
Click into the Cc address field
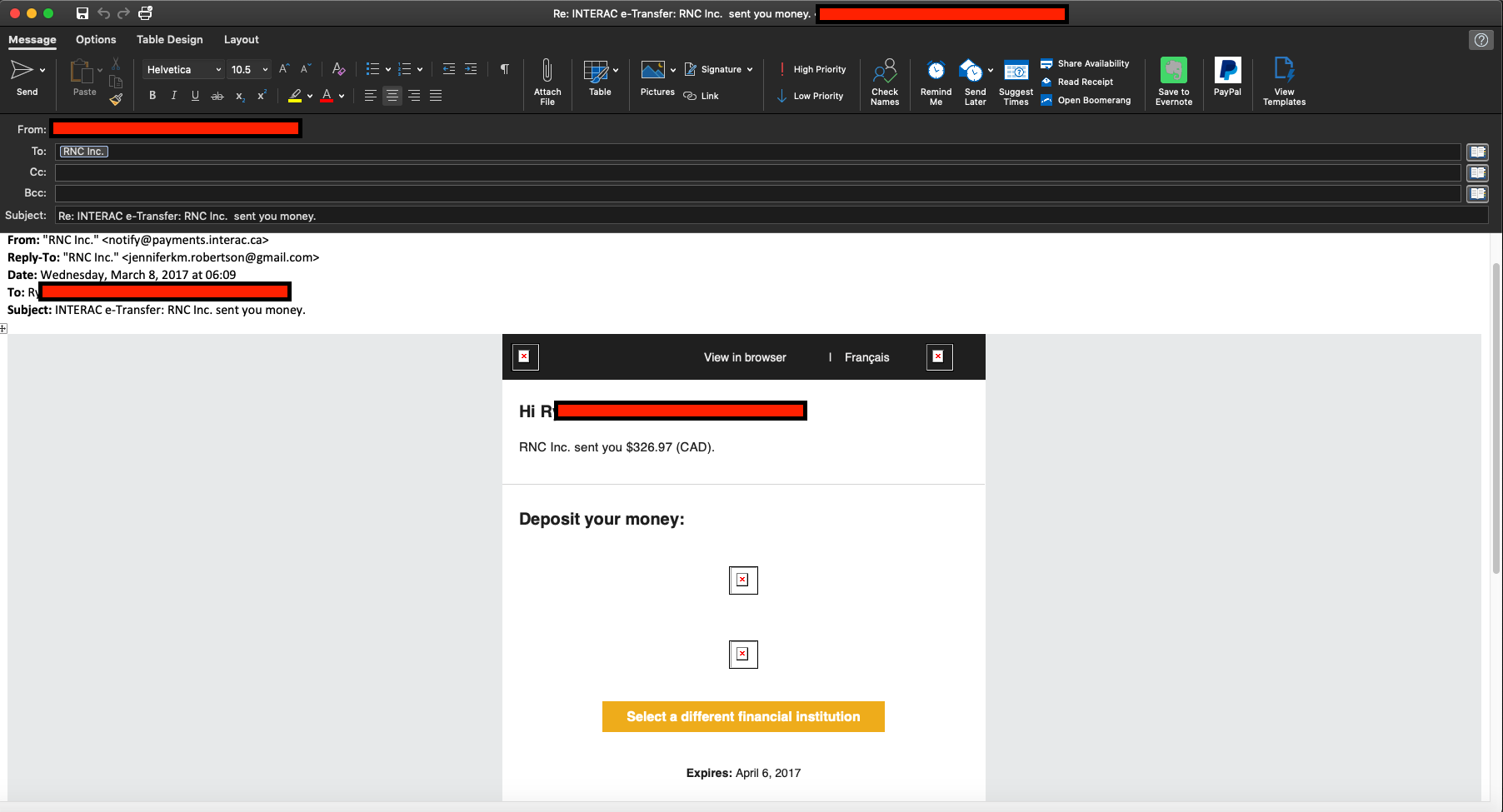756,172
